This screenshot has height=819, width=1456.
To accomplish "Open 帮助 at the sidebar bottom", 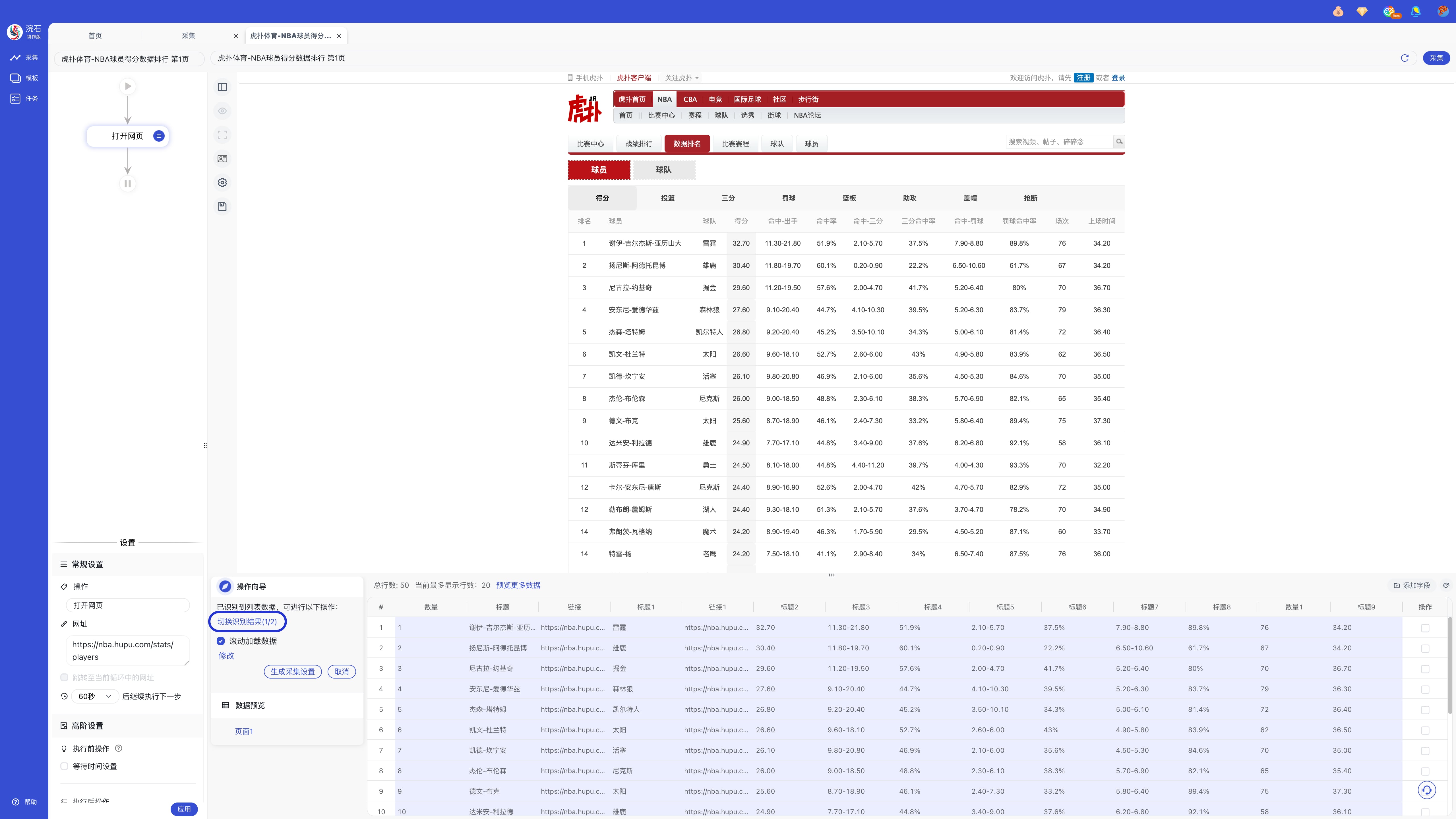I will (x=24, y=802).
